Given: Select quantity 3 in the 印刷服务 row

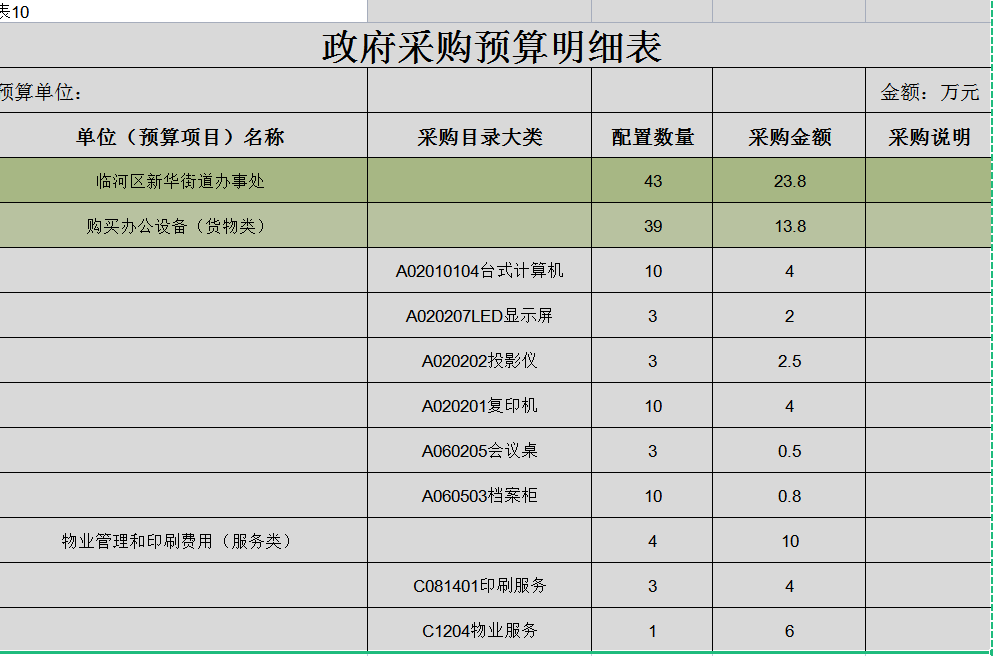Looking at the screenshot, I should click(652, 585).
